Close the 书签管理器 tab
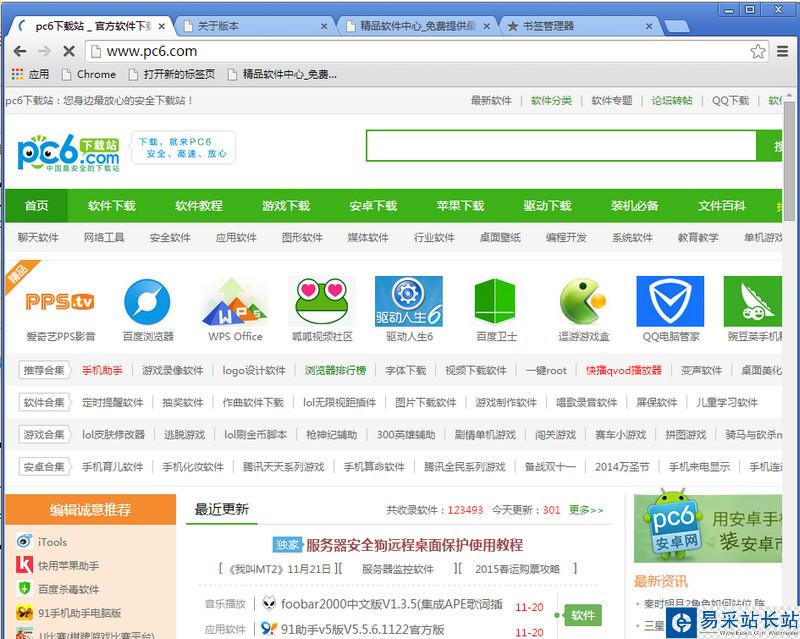800x639 pixels. [649, 26]
